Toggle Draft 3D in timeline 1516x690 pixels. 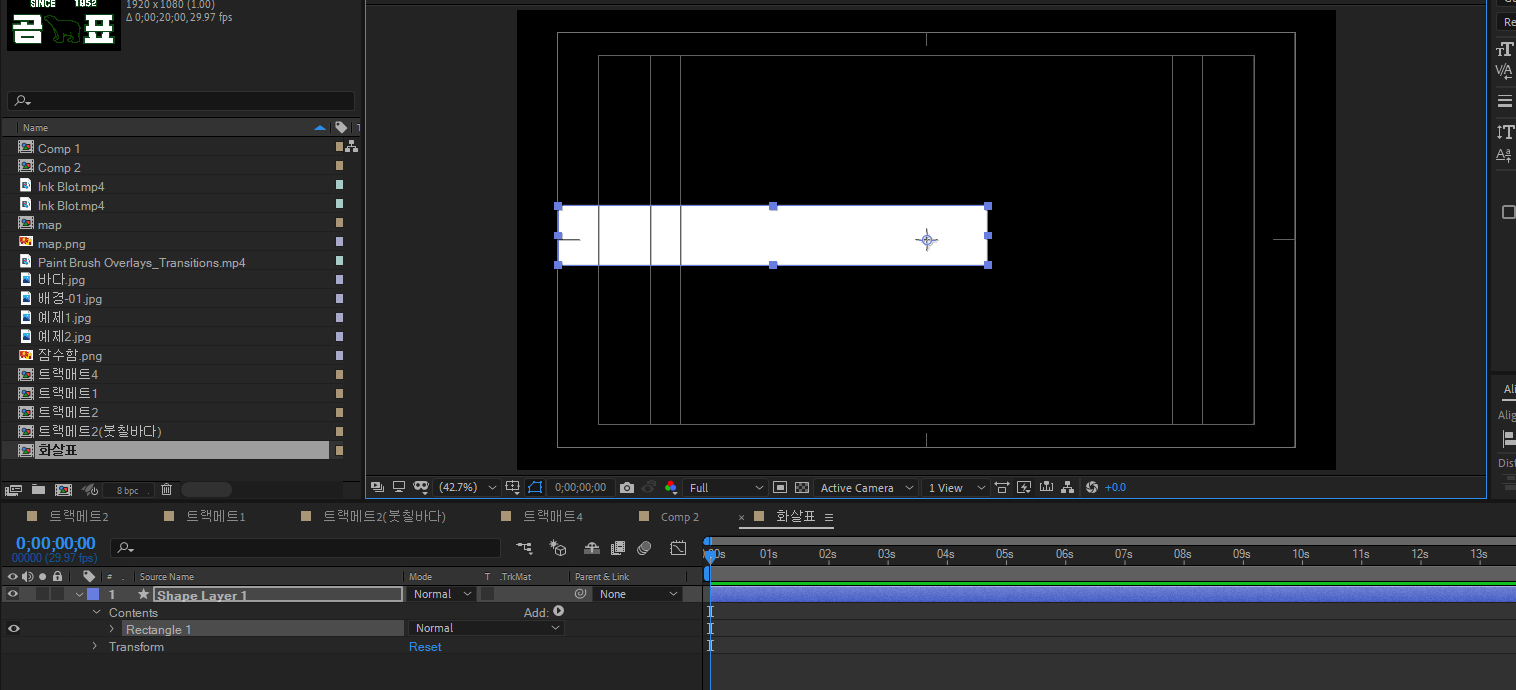coord(558,548)
